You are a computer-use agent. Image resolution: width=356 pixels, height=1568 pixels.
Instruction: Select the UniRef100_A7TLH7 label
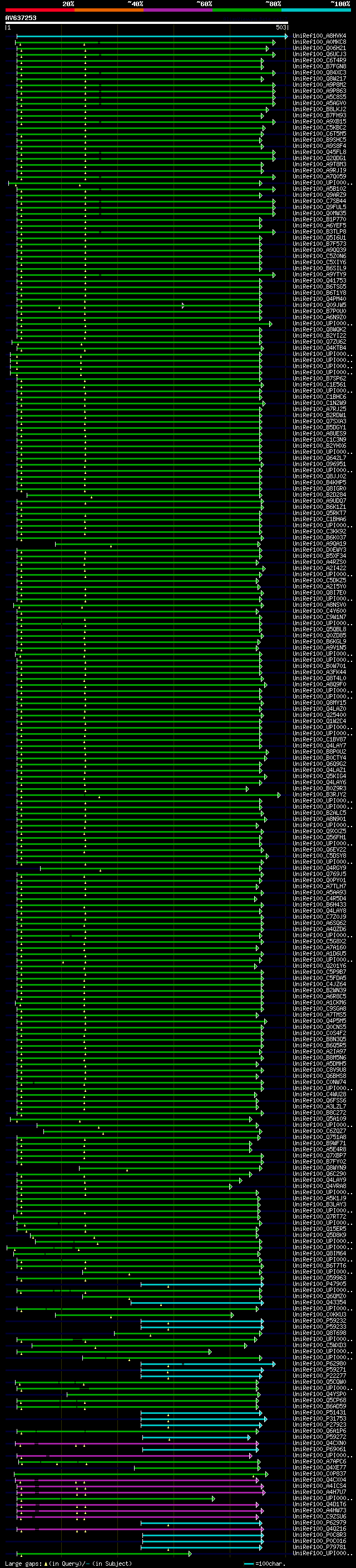click(x=319, y=886)
